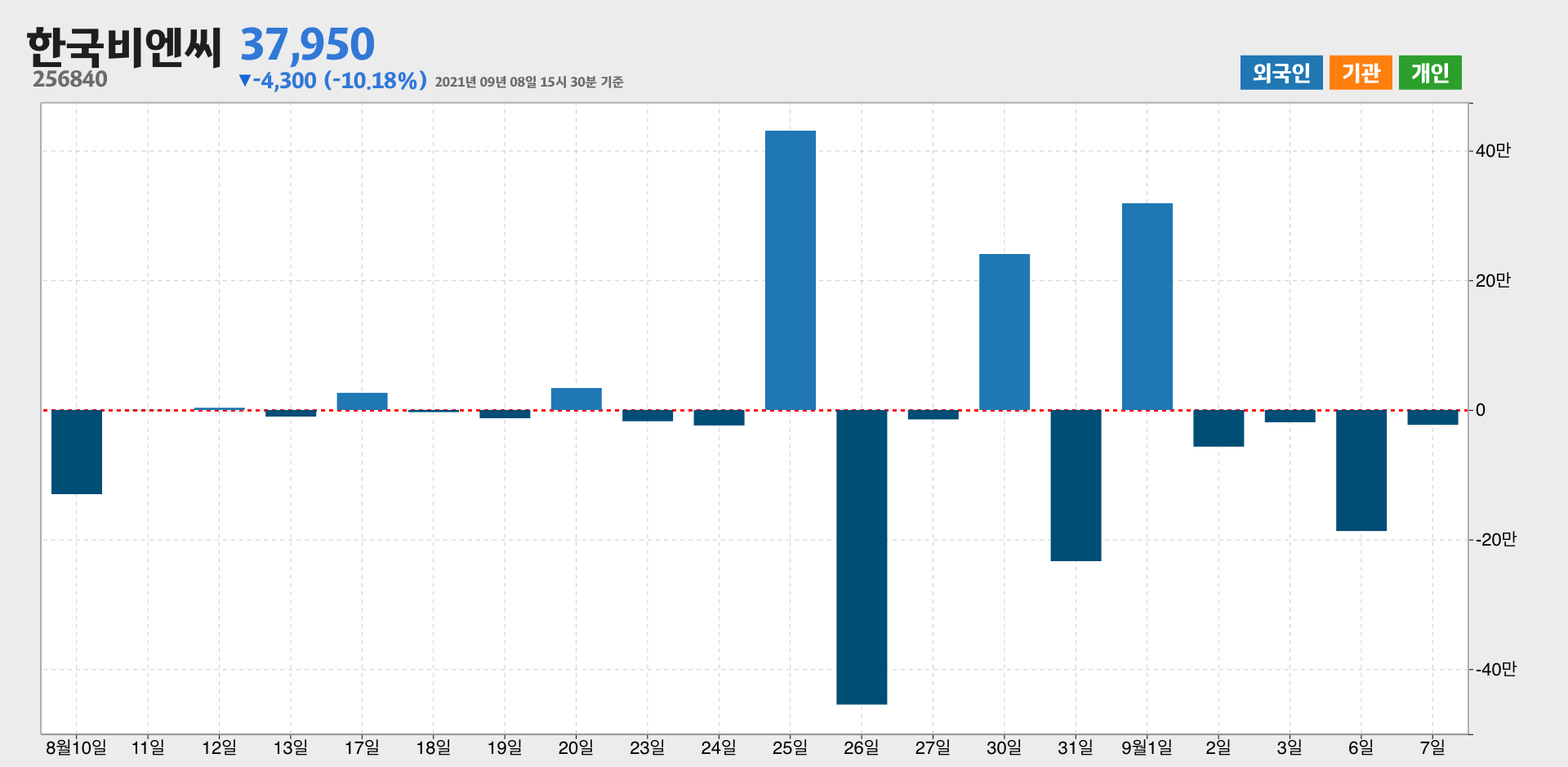Click the 12일 x-axis label
This screenshot has width=1568, height=767.
pyautogui.click(x=219, y=747)
